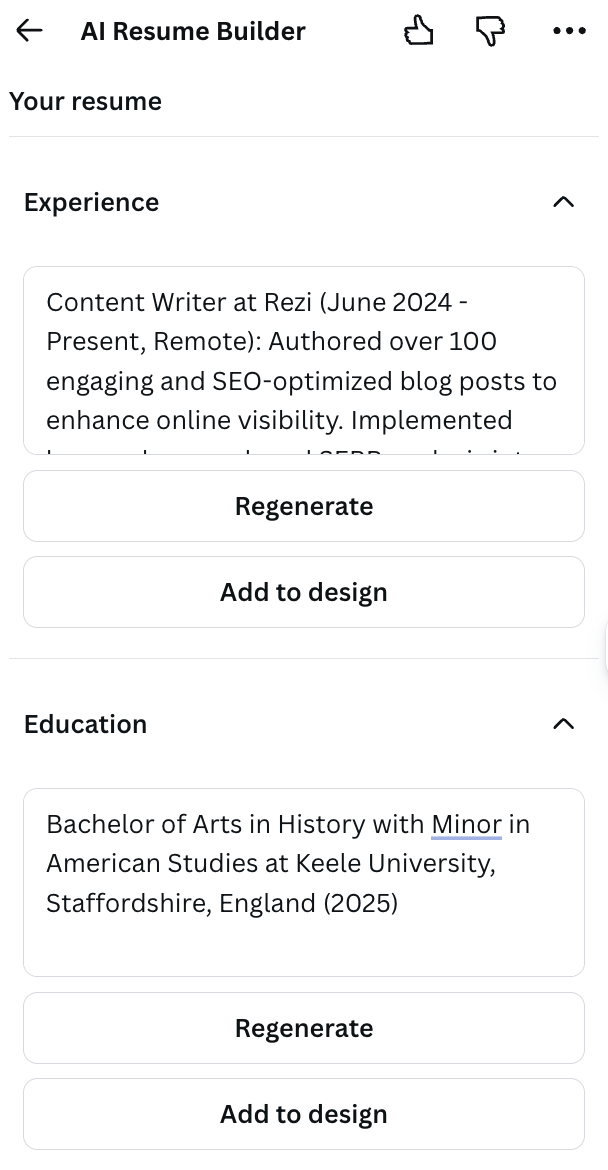608x1170 pixels.
Task: Collapse the Education section
Action: pos(564,724)
